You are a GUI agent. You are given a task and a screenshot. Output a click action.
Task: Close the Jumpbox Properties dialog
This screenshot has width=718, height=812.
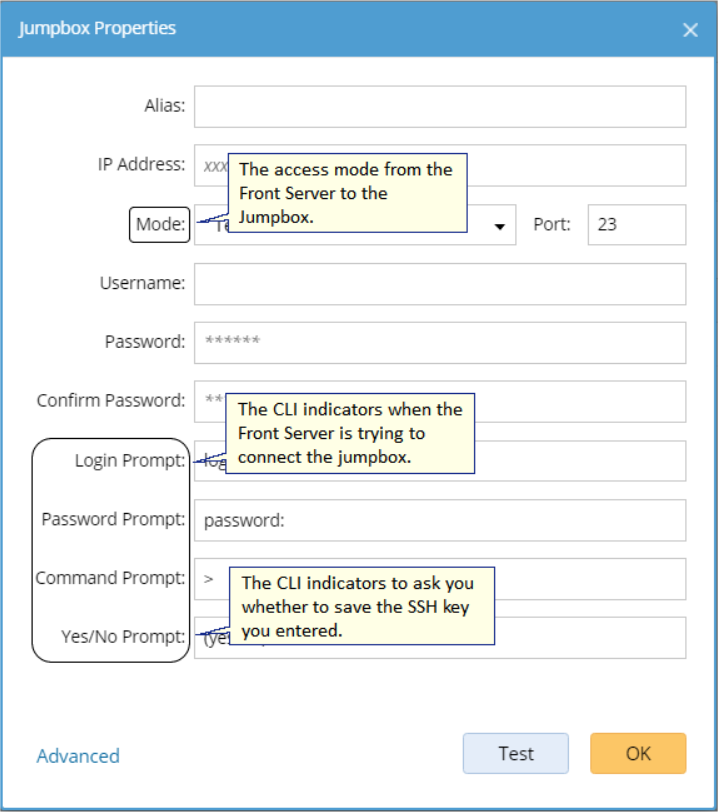[x=690, y=30]
